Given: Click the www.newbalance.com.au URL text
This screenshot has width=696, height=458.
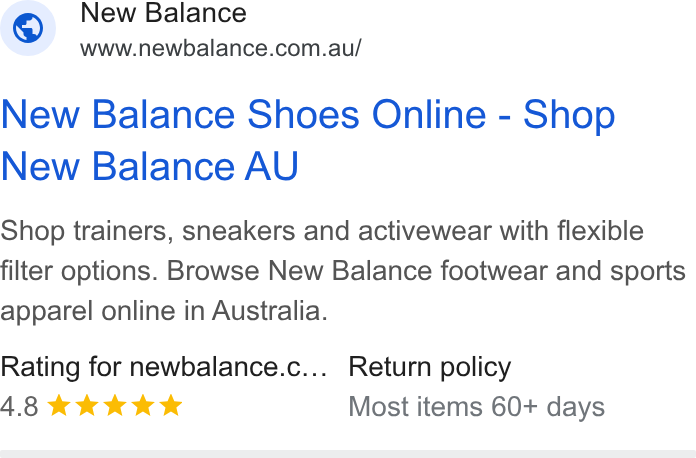Looking at the screenshot, I should [221, 48].
